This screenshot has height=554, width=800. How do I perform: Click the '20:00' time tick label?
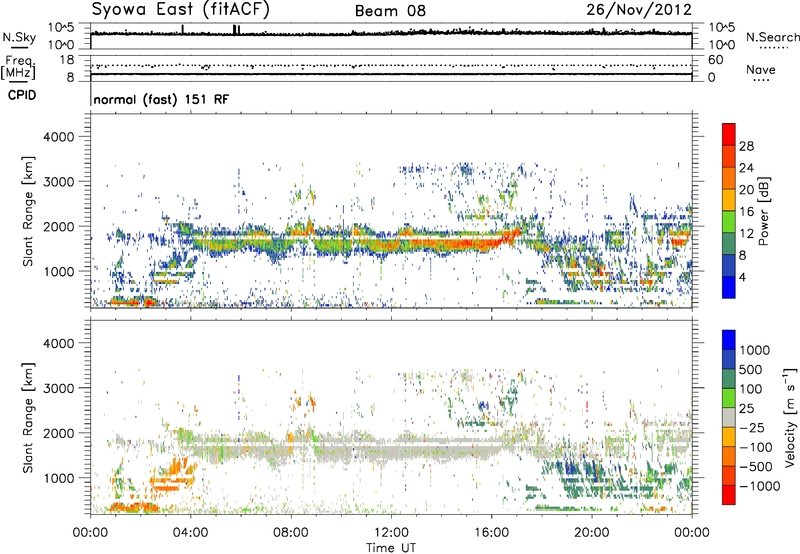coord(592,533)
